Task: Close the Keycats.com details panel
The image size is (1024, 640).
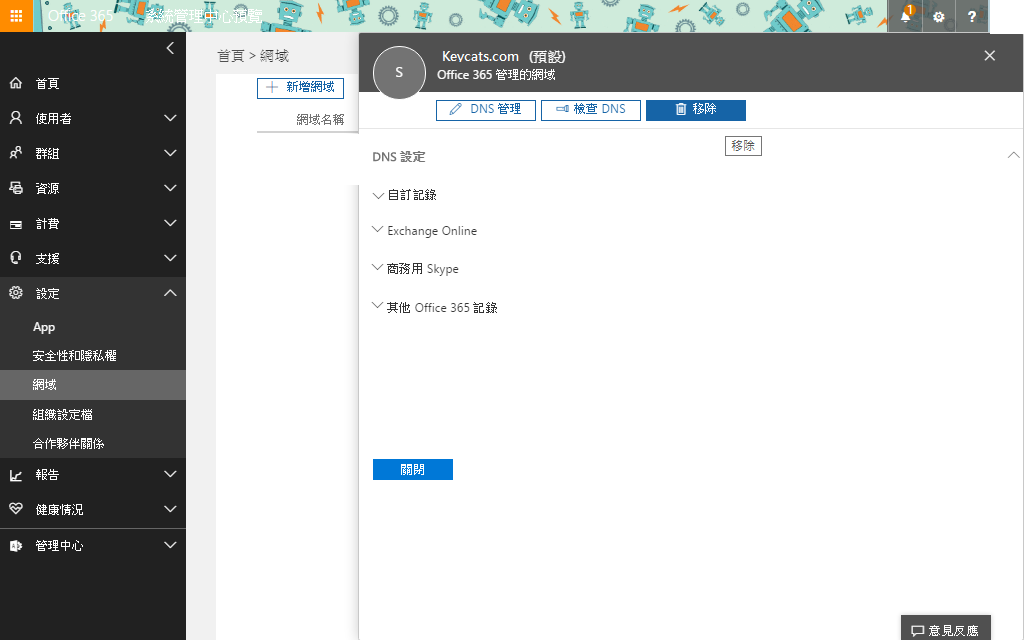Action: (x=989, y=56)
